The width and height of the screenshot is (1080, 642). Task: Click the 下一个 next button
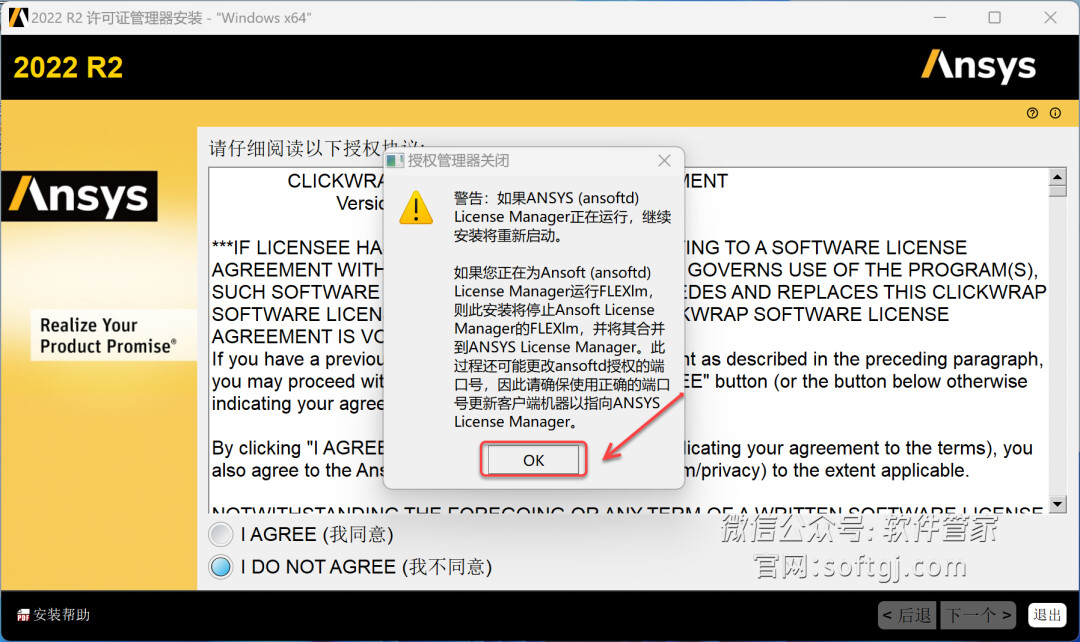click(978, 615)
